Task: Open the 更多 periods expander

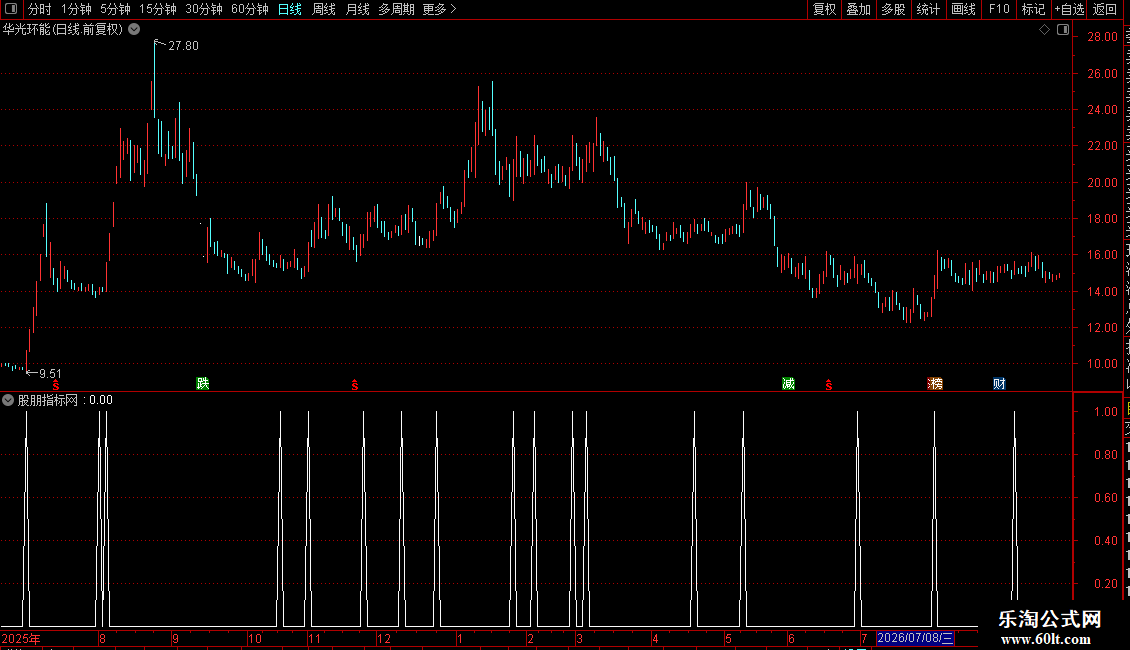Action: click(439, 9)
